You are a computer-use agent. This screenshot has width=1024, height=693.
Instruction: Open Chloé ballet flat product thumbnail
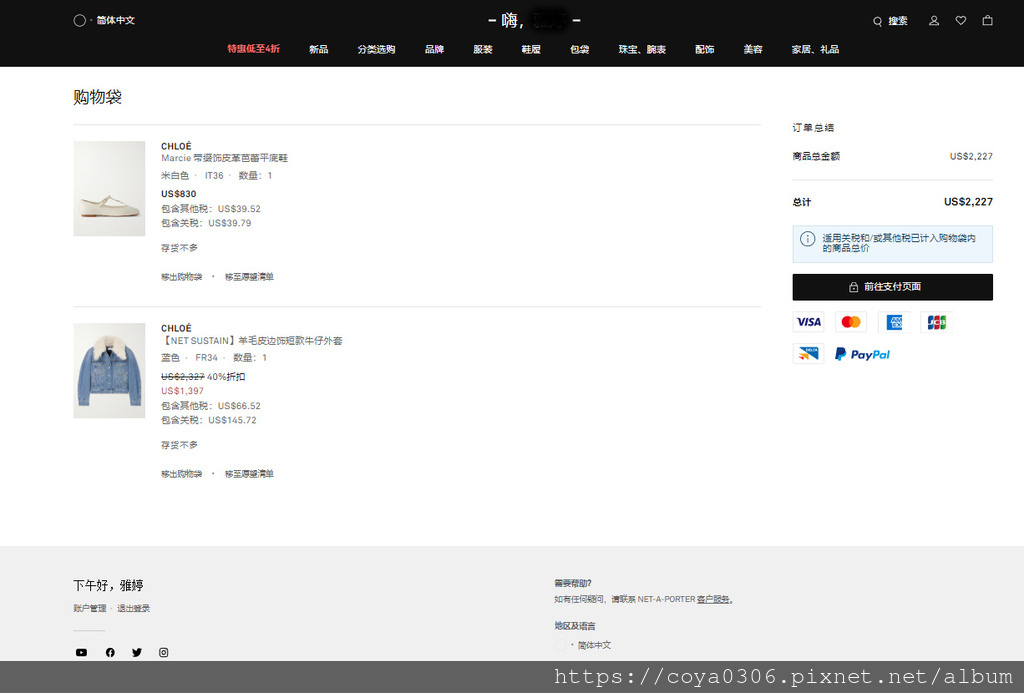109,188
